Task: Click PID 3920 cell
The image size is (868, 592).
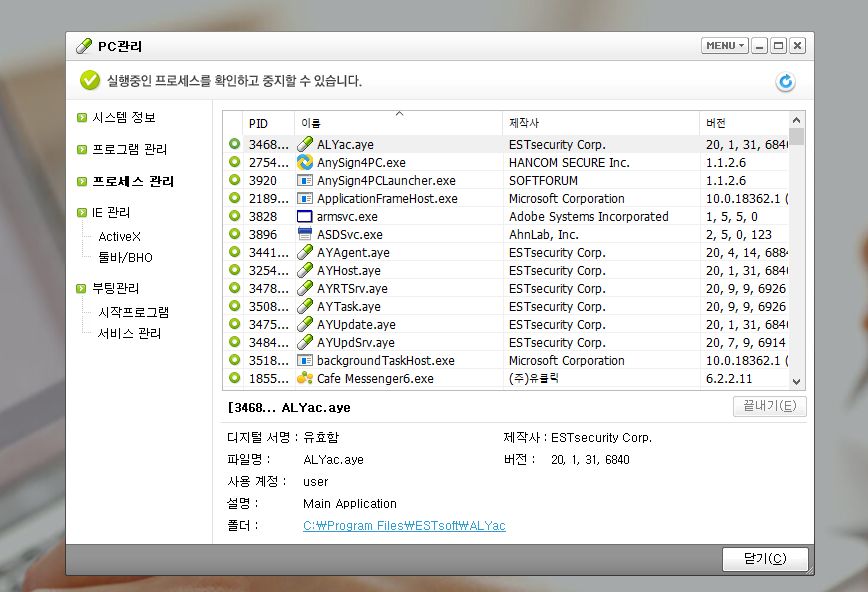Action: [x=262, y=181]
